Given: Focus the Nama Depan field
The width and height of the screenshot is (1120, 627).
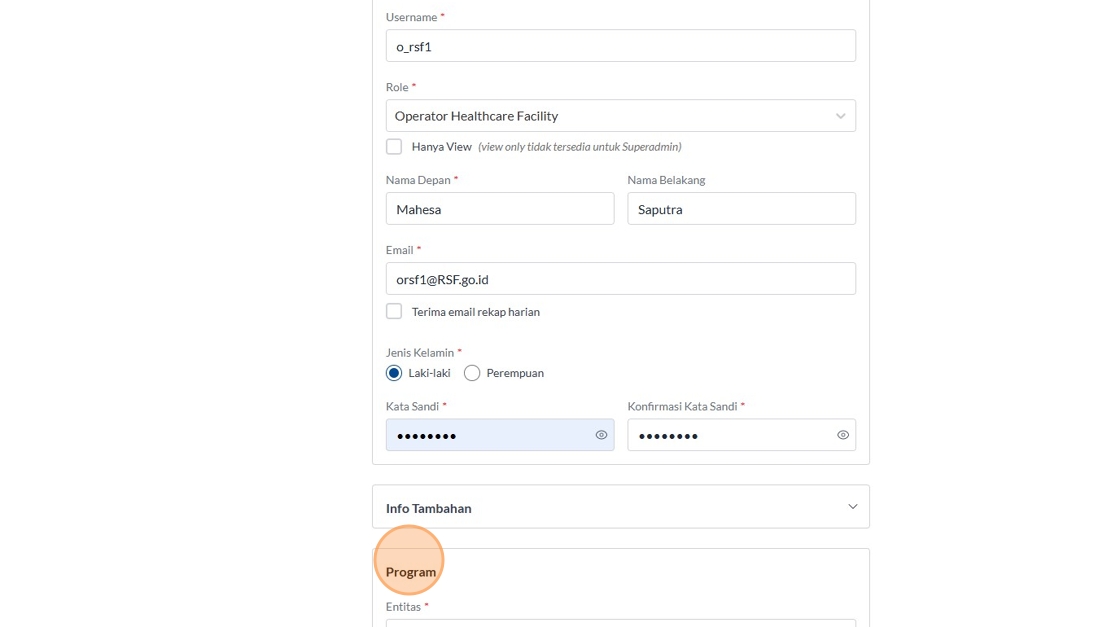Looking at the screenshot, I should click(500, 209).
